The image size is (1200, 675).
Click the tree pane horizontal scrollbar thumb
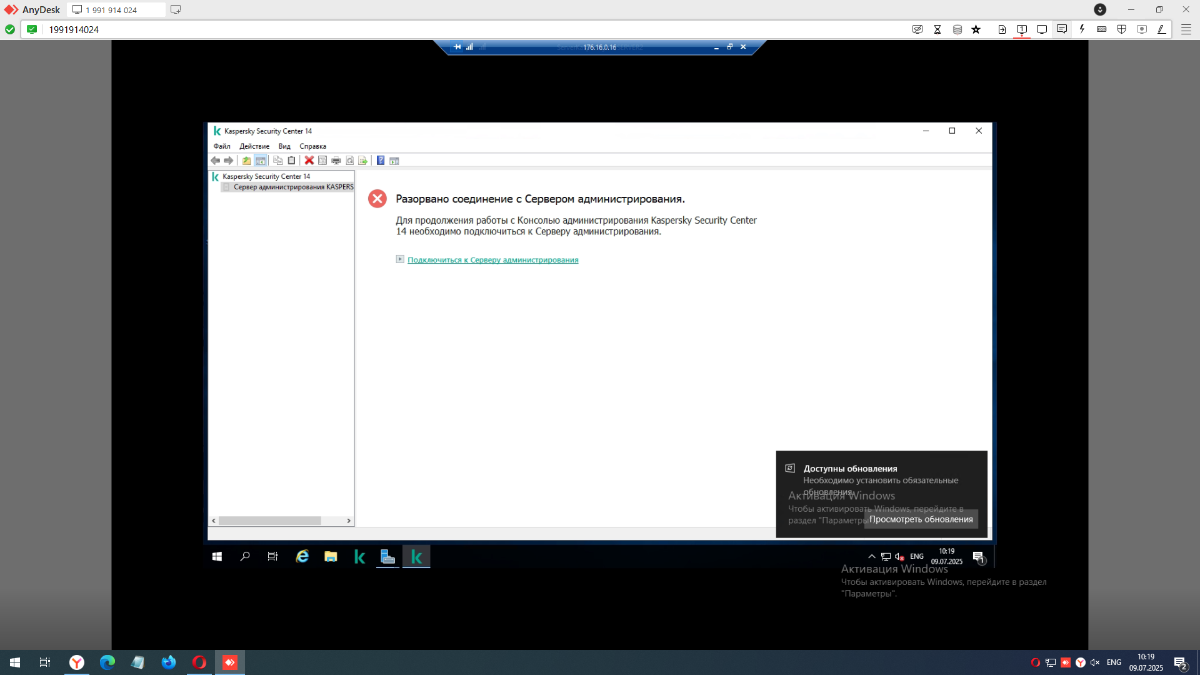tap(270, 521)
